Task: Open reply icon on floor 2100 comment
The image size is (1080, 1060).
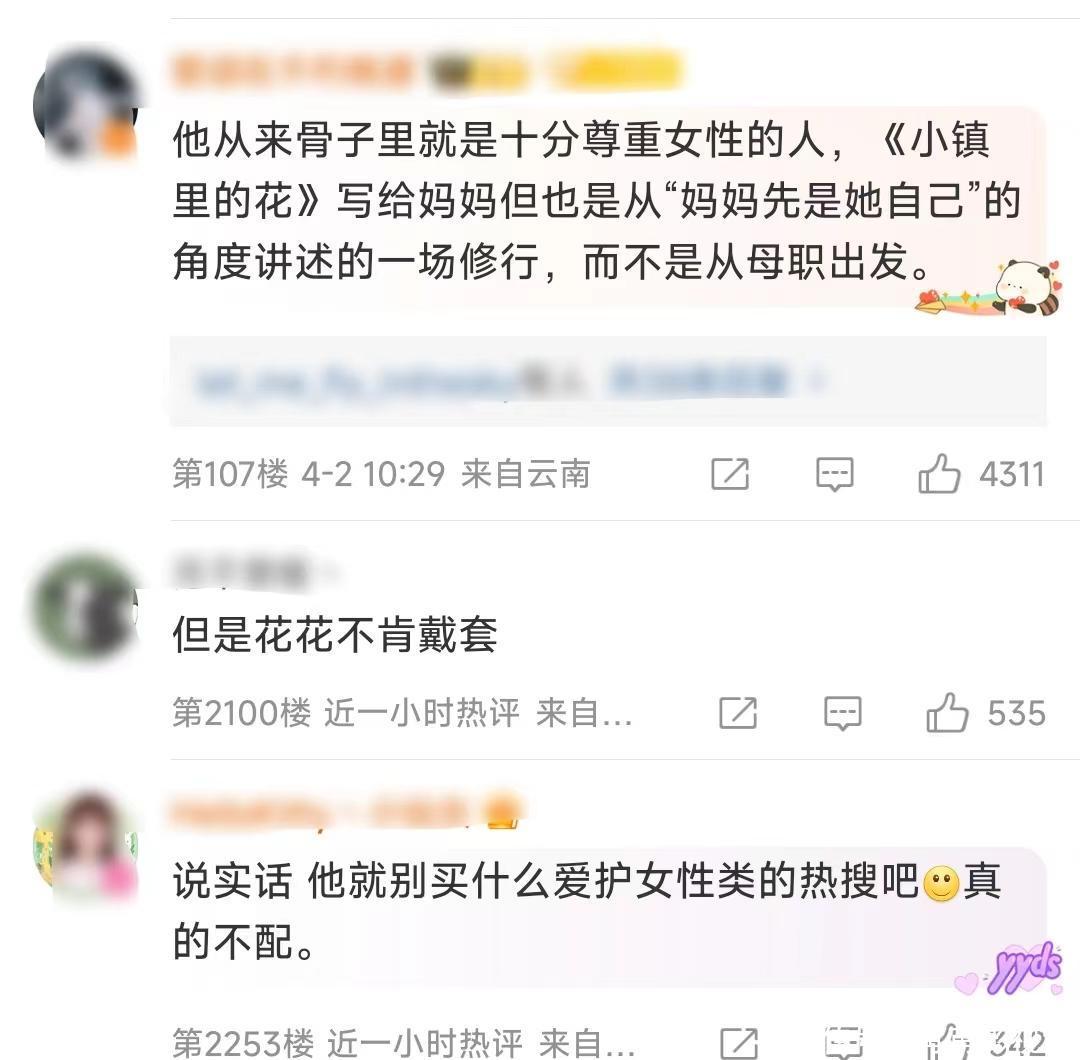Action: [x=842, y=712]
